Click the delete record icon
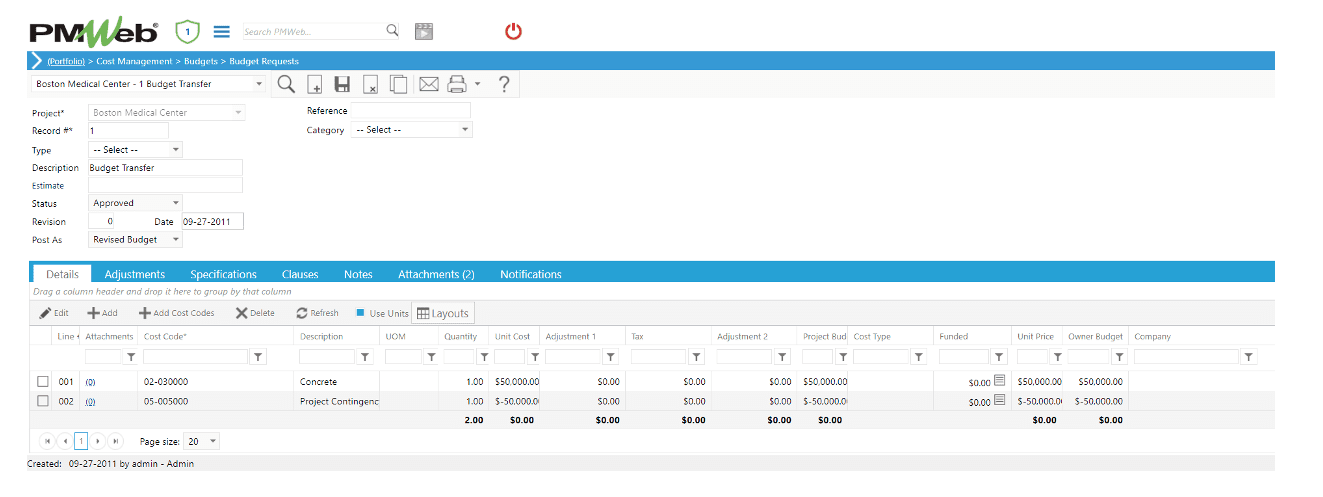The height and width of the screenshot is (497, 1323). (370, 85)
